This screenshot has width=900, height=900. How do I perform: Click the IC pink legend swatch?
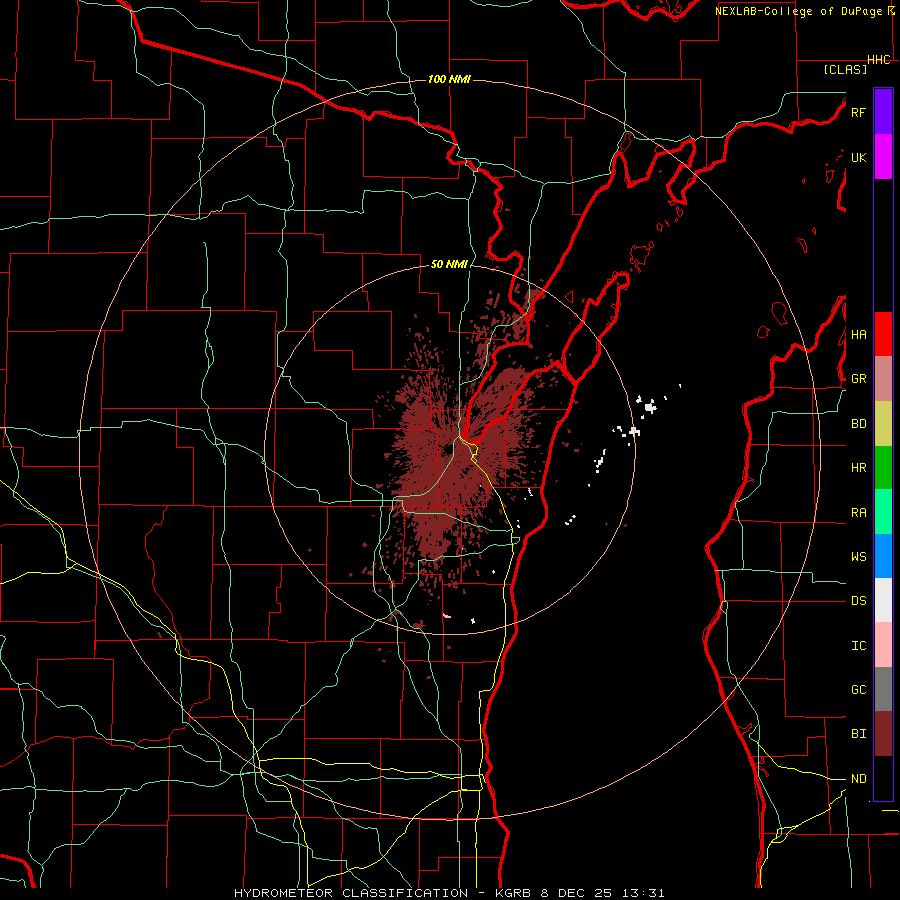883,645
